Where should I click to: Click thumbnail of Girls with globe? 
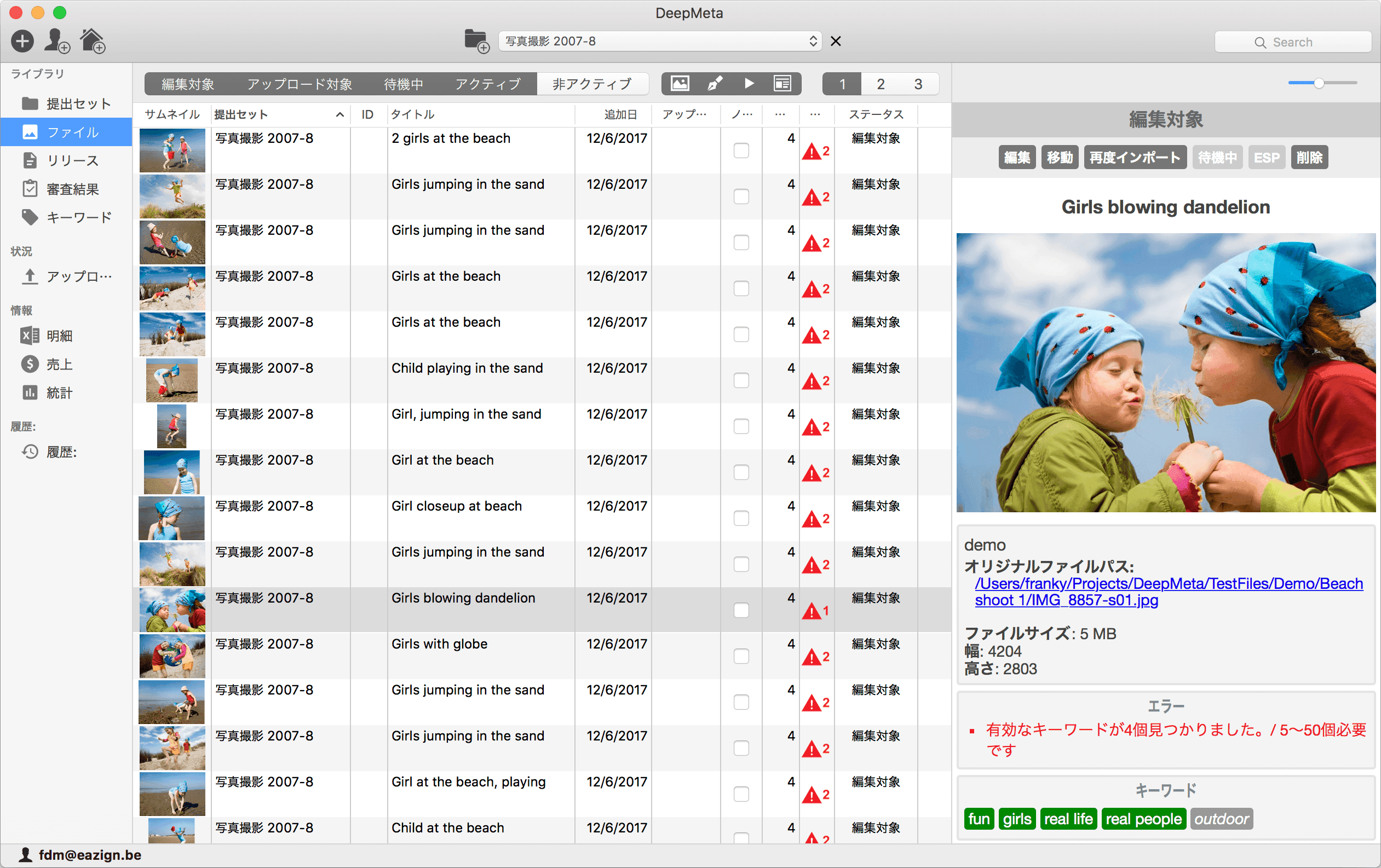(x=172, y=656)
